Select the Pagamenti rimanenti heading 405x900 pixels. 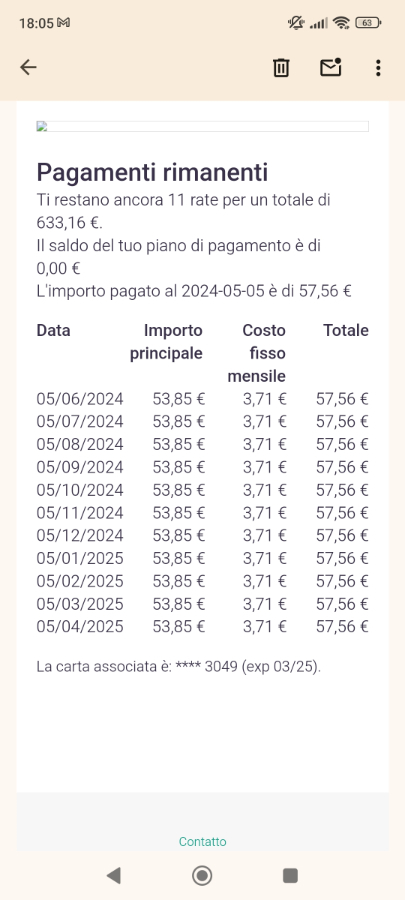click(x=153, y=172)
